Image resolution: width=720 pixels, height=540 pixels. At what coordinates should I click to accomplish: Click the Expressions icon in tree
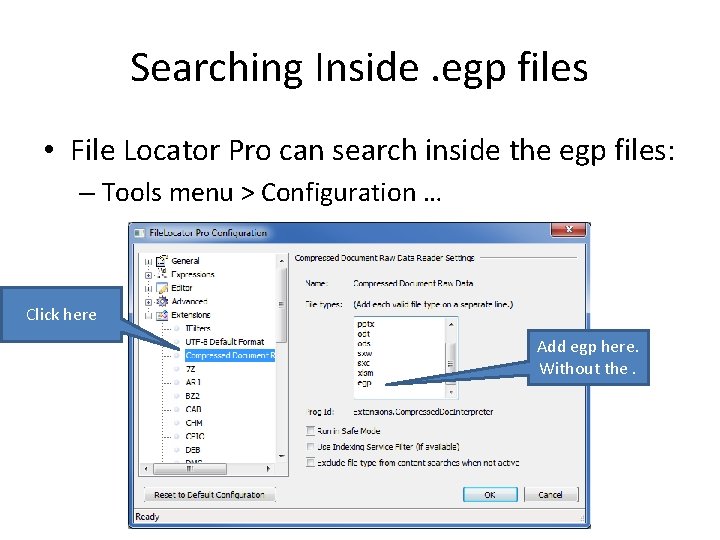(162, 274)
